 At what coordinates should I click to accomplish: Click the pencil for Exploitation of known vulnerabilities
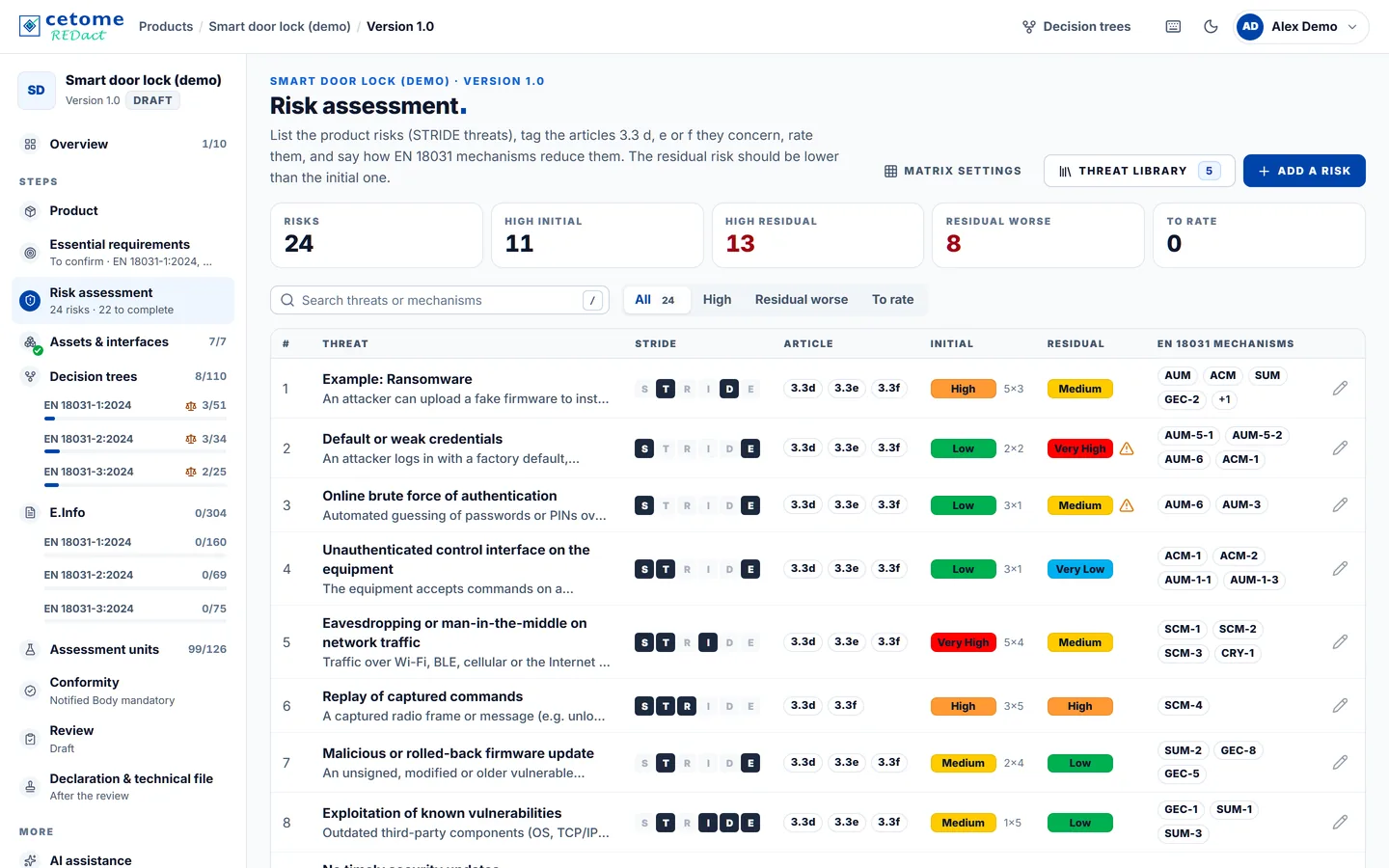coord(1340,823)
